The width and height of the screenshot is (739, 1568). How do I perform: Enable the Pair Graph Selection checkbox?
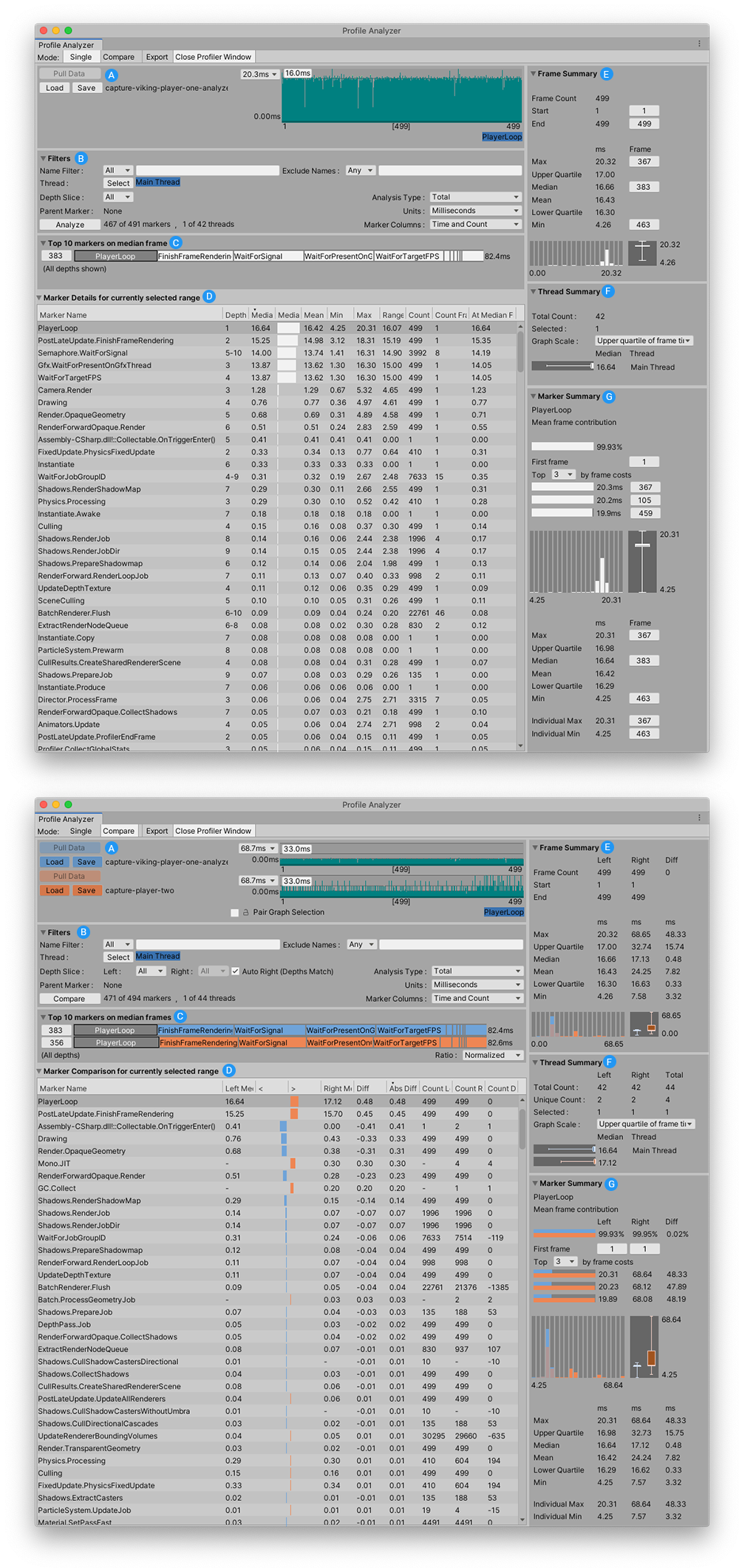pos(235,913)
